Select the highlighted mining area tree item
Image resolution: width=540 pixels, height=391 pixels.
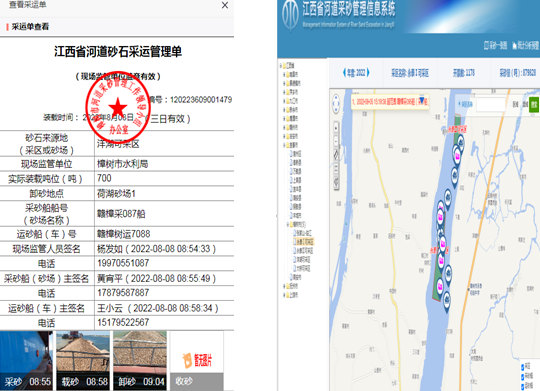(x=304, y=241)
